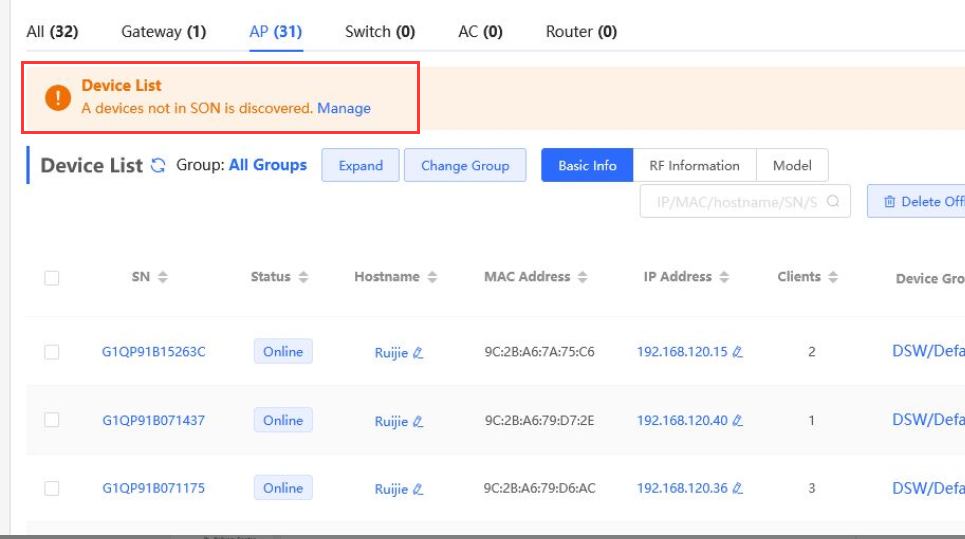Click the Change Group button
The width and height of the screenshot is (965, 539).
[x=465, y=166]
